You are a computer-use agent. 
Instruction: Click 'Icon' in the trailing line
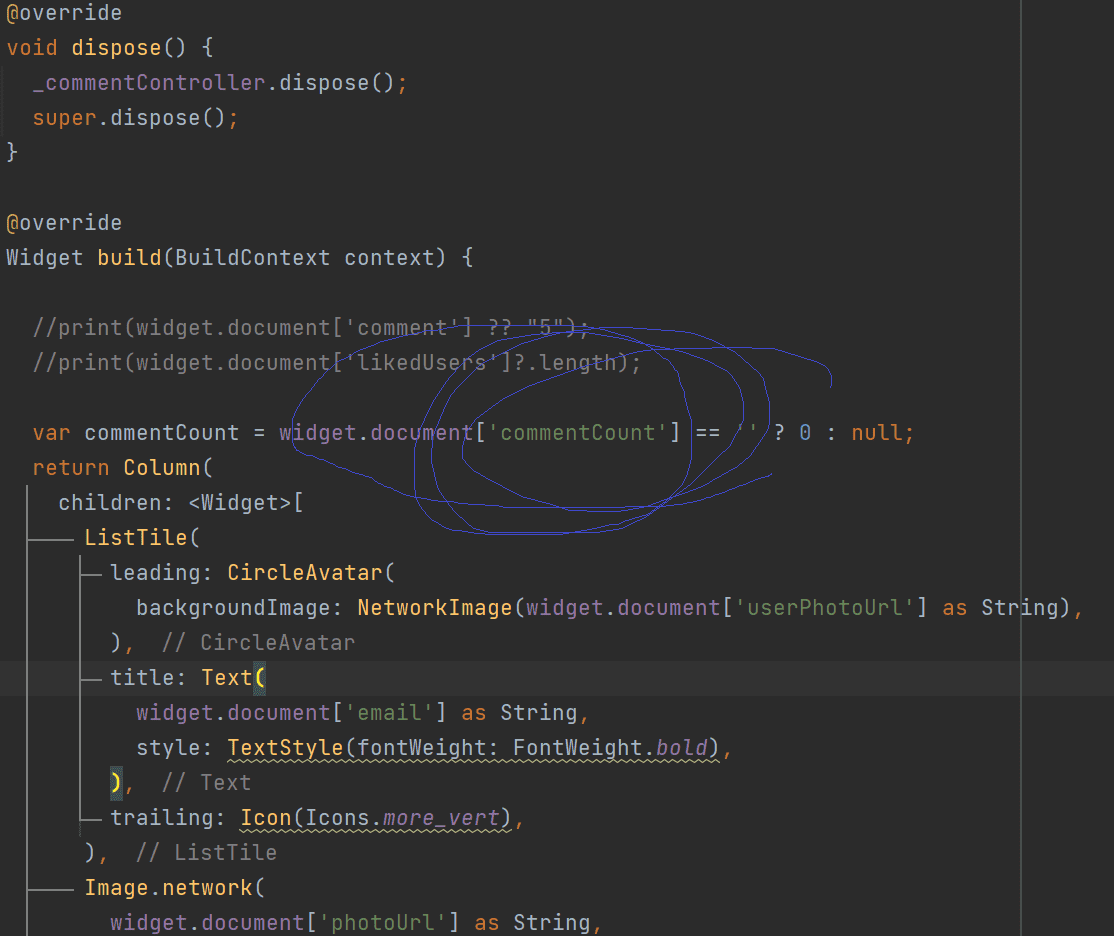pos(266,817)
